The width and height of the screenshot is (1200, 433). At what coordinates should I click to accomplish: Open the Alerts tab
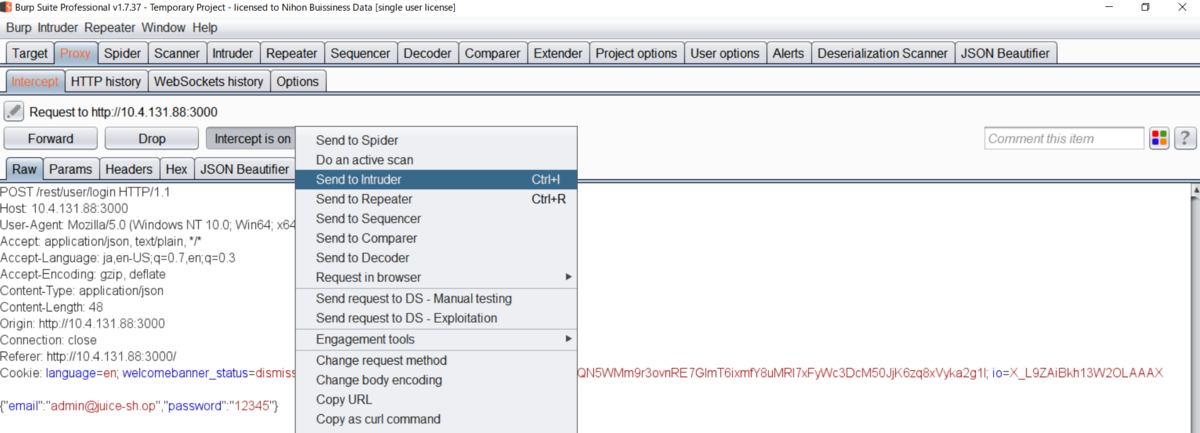[788, 53]
